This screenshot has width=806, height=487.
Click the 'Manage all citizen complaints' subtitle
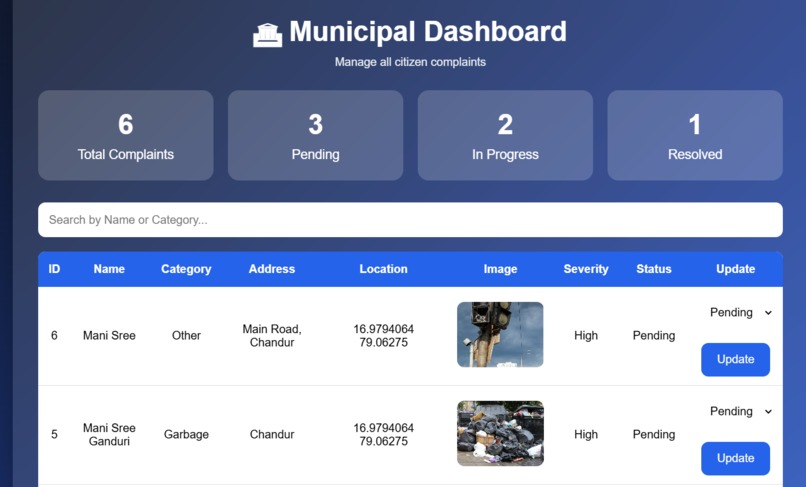click(410, 62)
